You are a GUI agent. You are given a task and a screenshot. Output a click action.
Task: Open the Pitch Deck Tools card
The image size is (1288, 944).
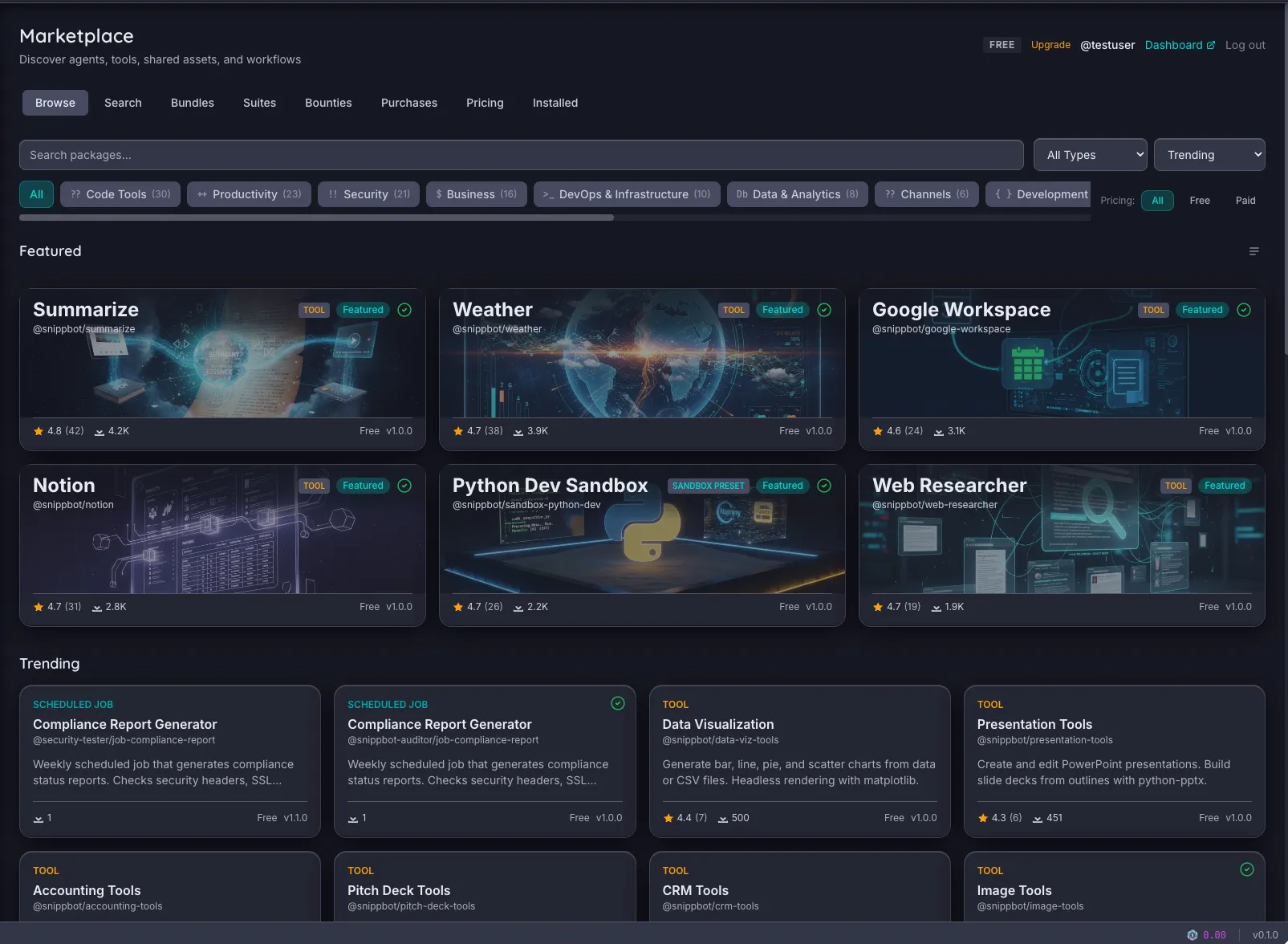tap(485, 886)
